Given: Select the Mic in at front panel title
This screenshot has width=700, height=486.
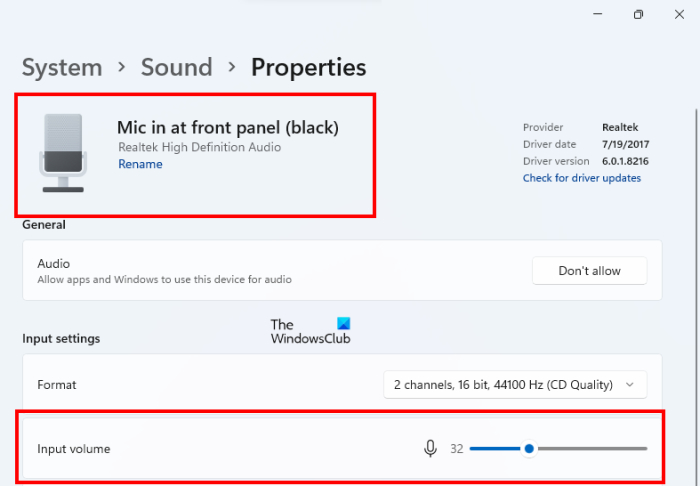Looking at the screenshot, I should (x=228, y=127).
